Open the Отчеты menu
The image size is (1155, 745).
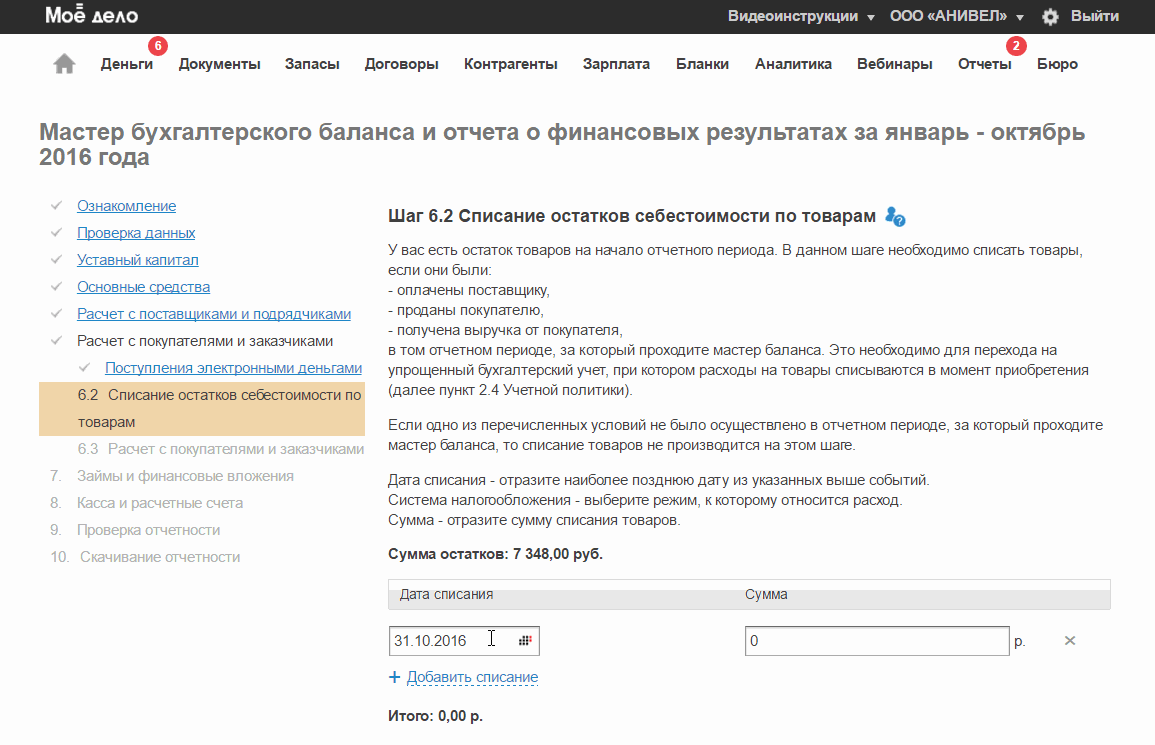(x=984, y=64)
